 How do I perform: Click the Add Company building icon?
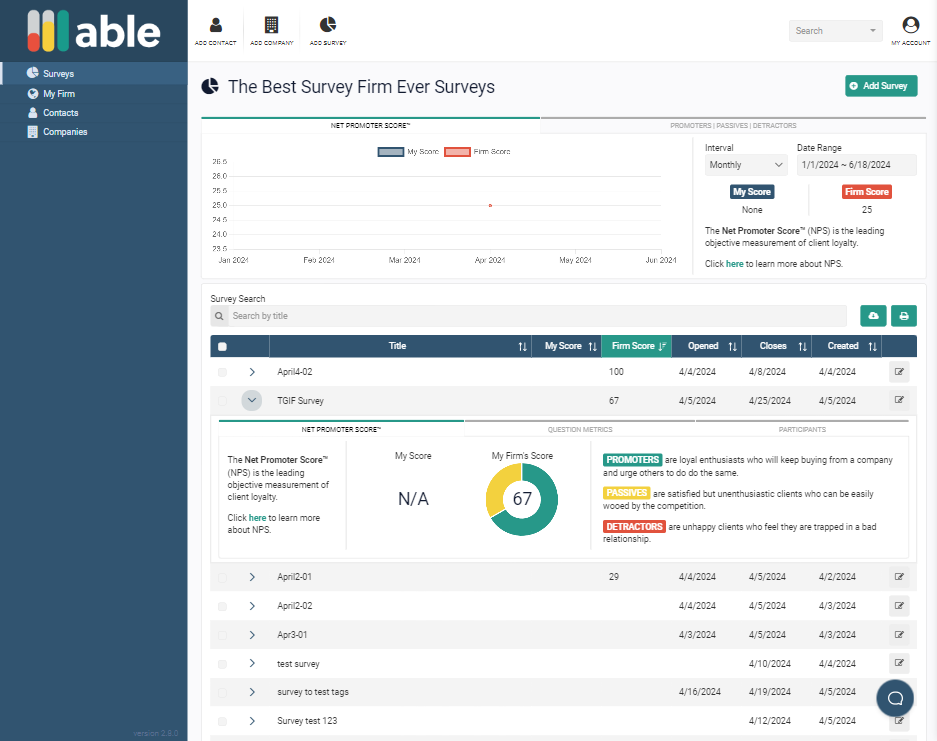pyautogui.click(x=271, y=26)
